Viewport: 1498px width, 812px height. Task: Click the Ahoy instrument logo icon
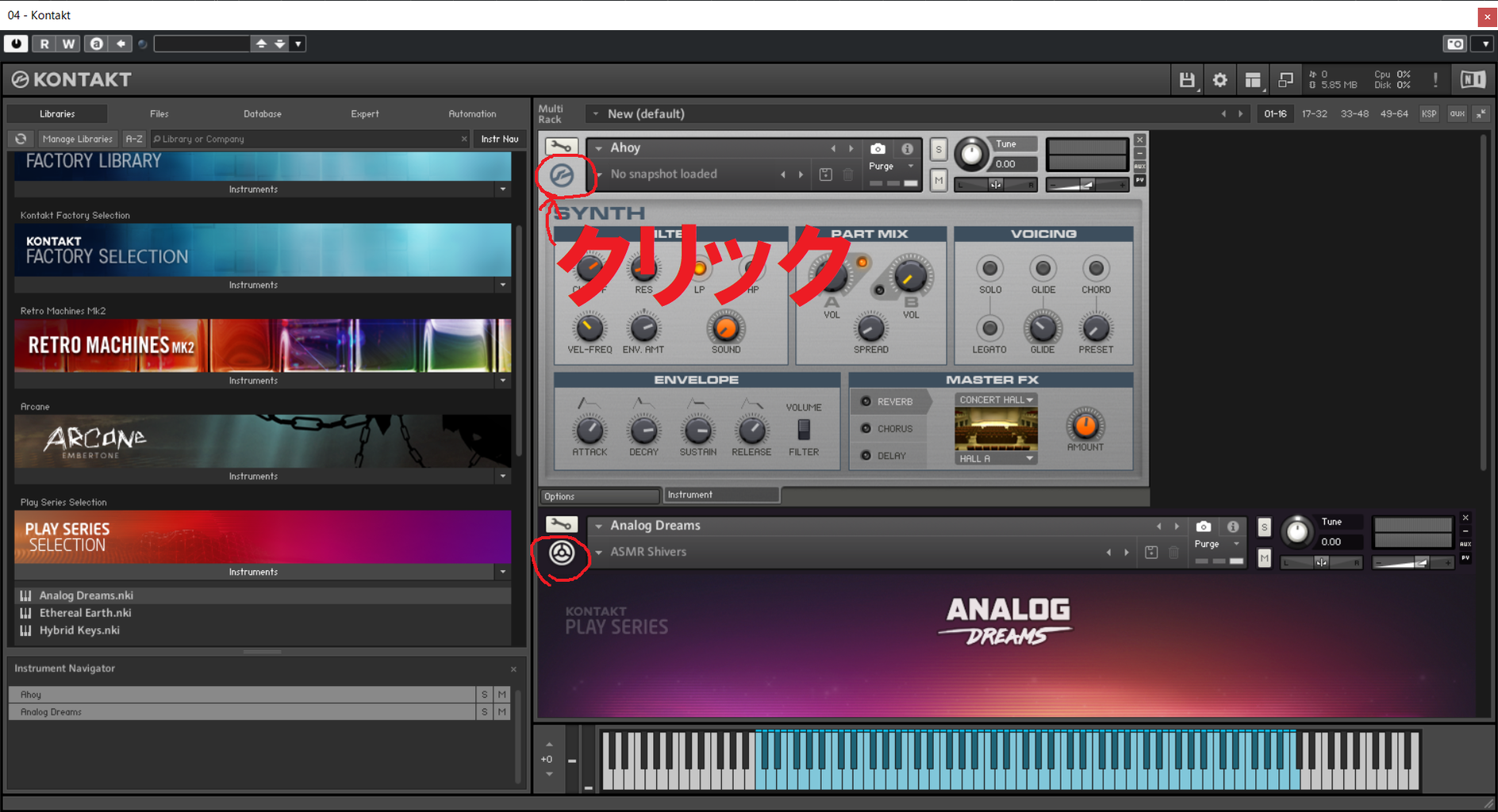(x=562, y=174)
